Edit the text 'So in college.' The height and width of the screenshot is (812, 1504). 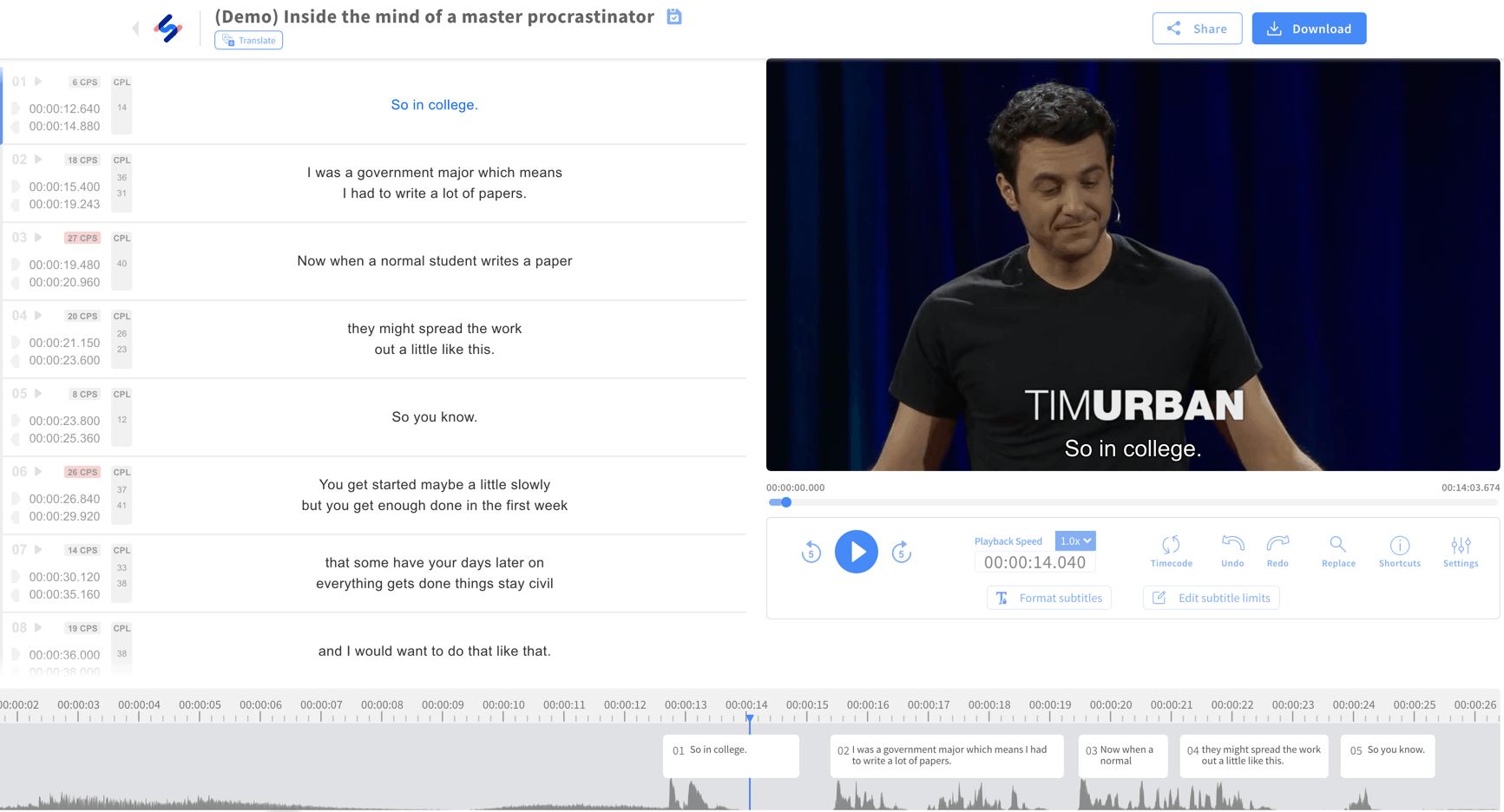434,105
